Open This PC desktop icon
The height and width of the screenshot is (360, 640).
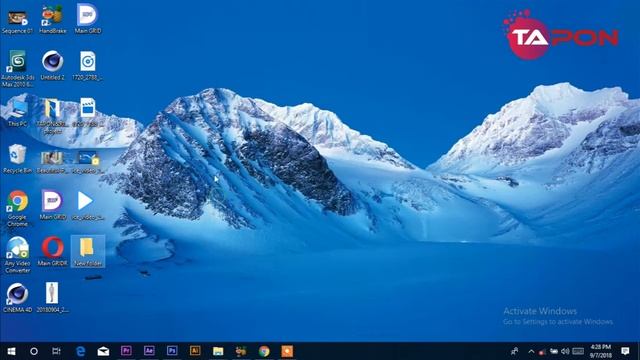[17, 112]
